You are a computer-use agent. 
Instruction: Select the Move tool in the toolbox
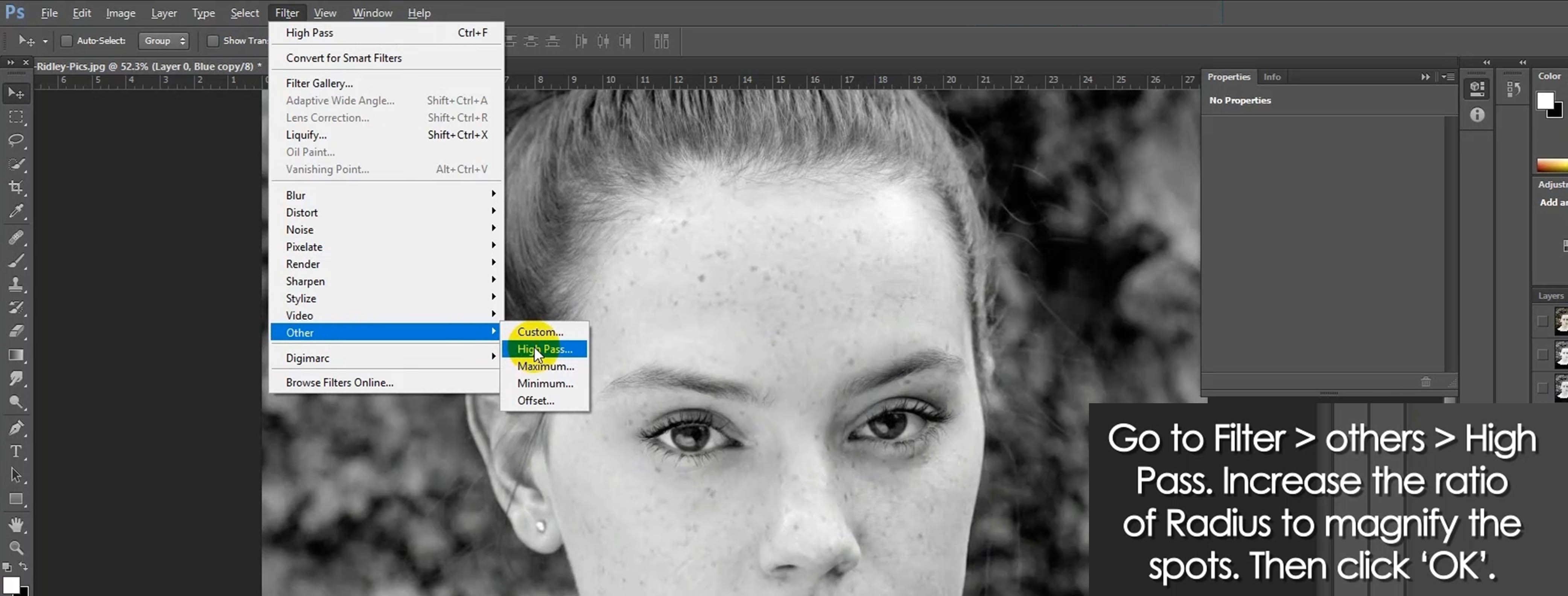point(16,93)
